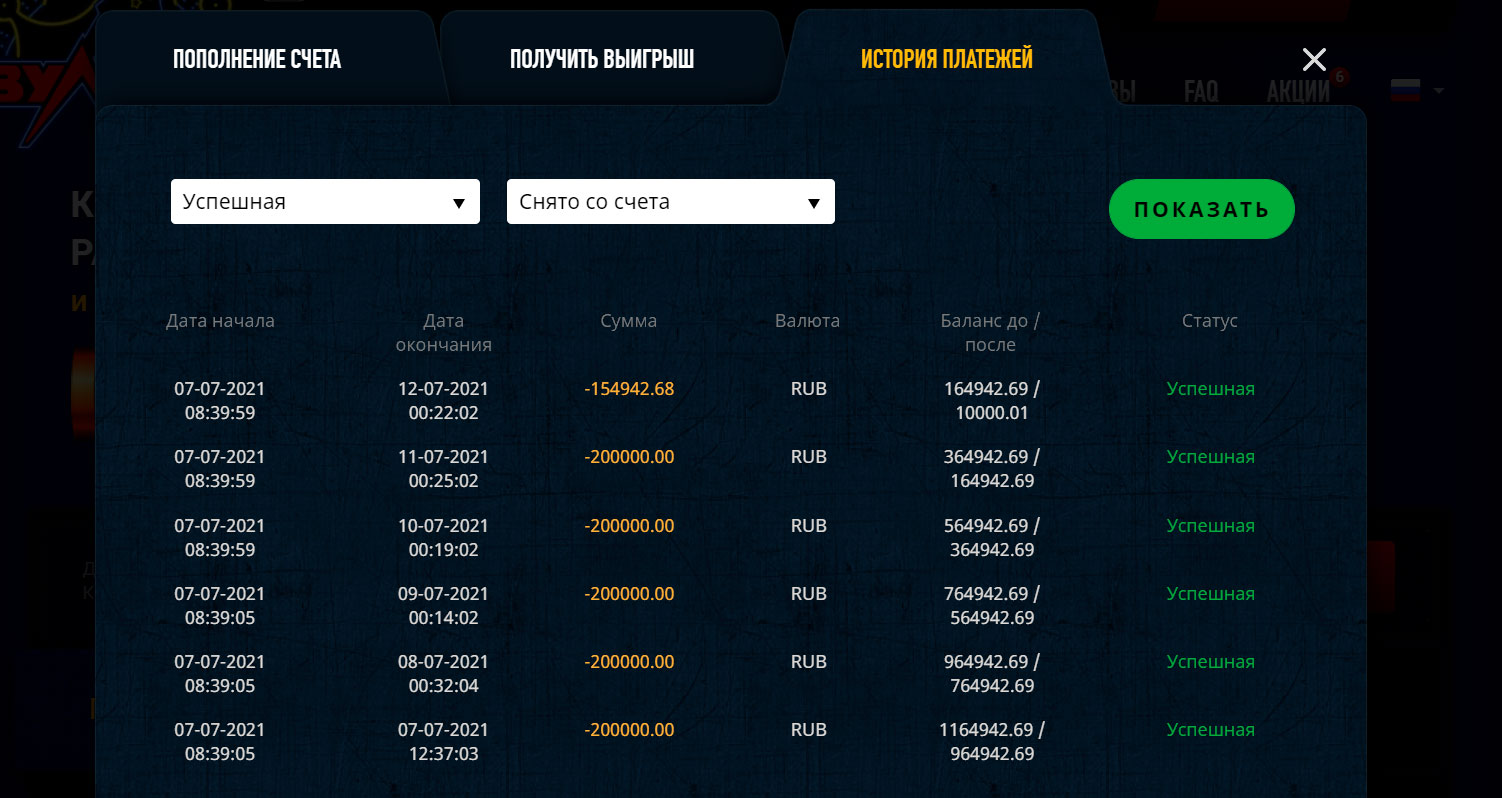Click the Сумма column header
This screenshot has width=1502, height=798.
pyautogui.click(x=629, y=321)
